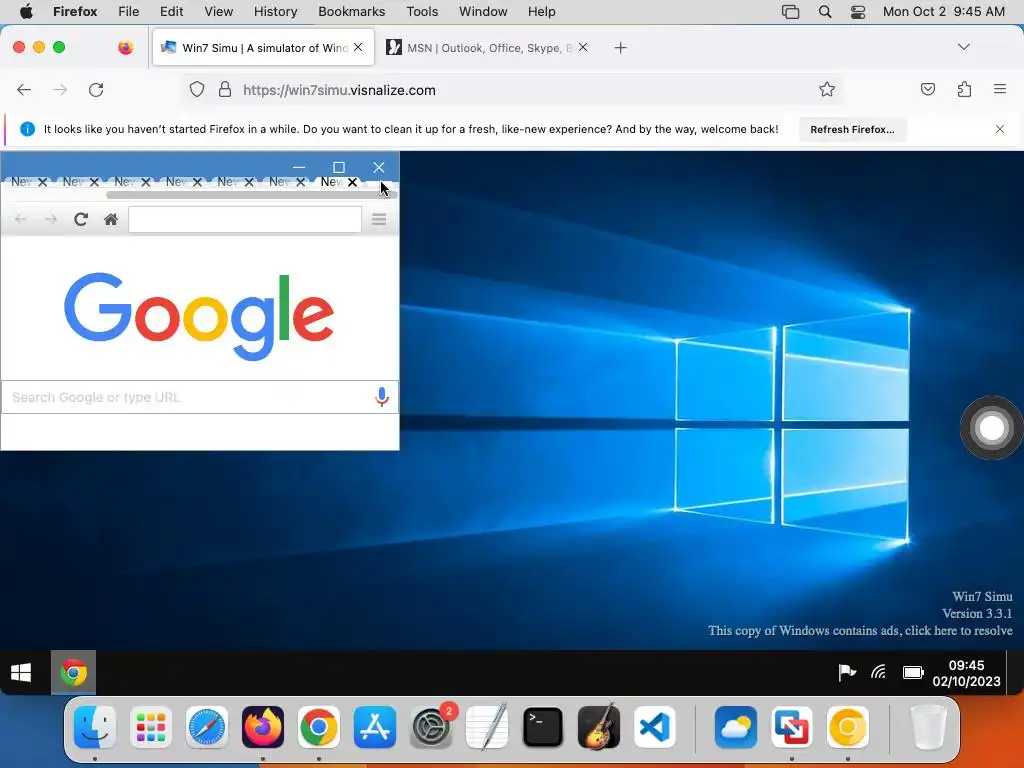
Task: Open GarageBand from the Dock
Action: (599, 727)
